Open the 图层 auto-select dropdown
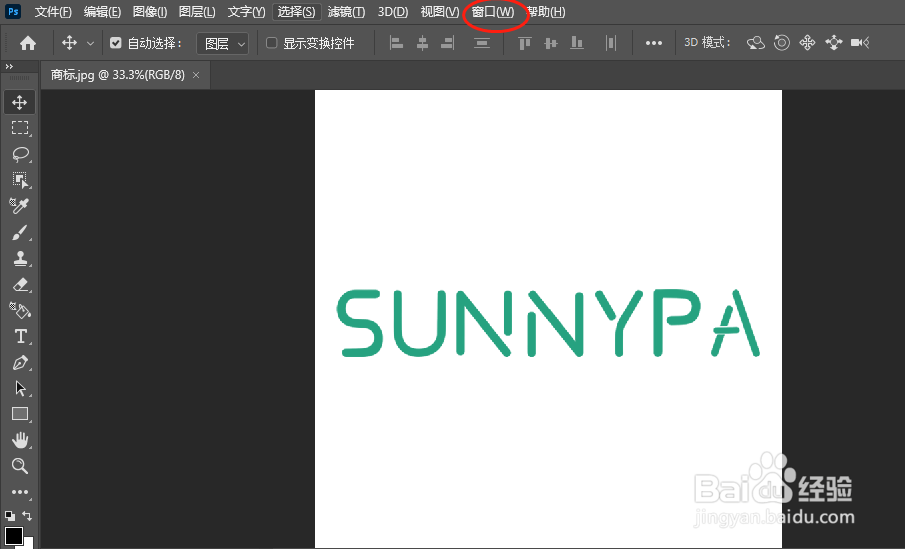The width and height of the screenshot is (905, 549). 223,43
